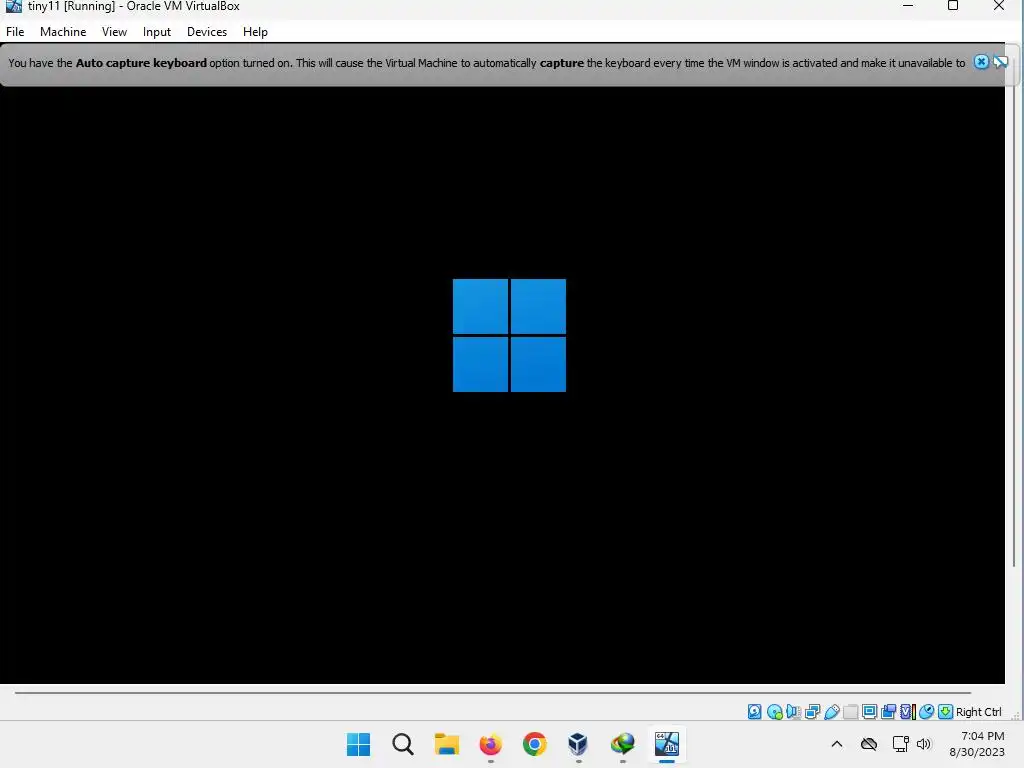Screen dimensions: 1024x768
Task: Click the keyboard capture arrow icon
Action: point(945,711)
